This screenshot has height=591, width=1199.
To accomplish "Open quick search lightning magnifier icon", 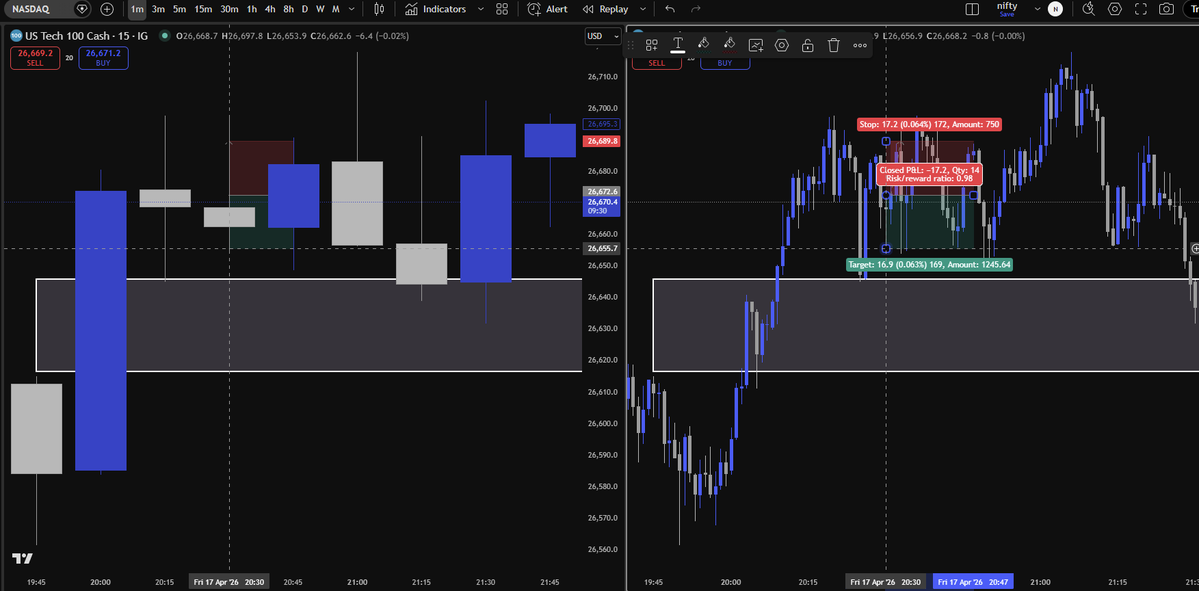I will point(1089,9).
